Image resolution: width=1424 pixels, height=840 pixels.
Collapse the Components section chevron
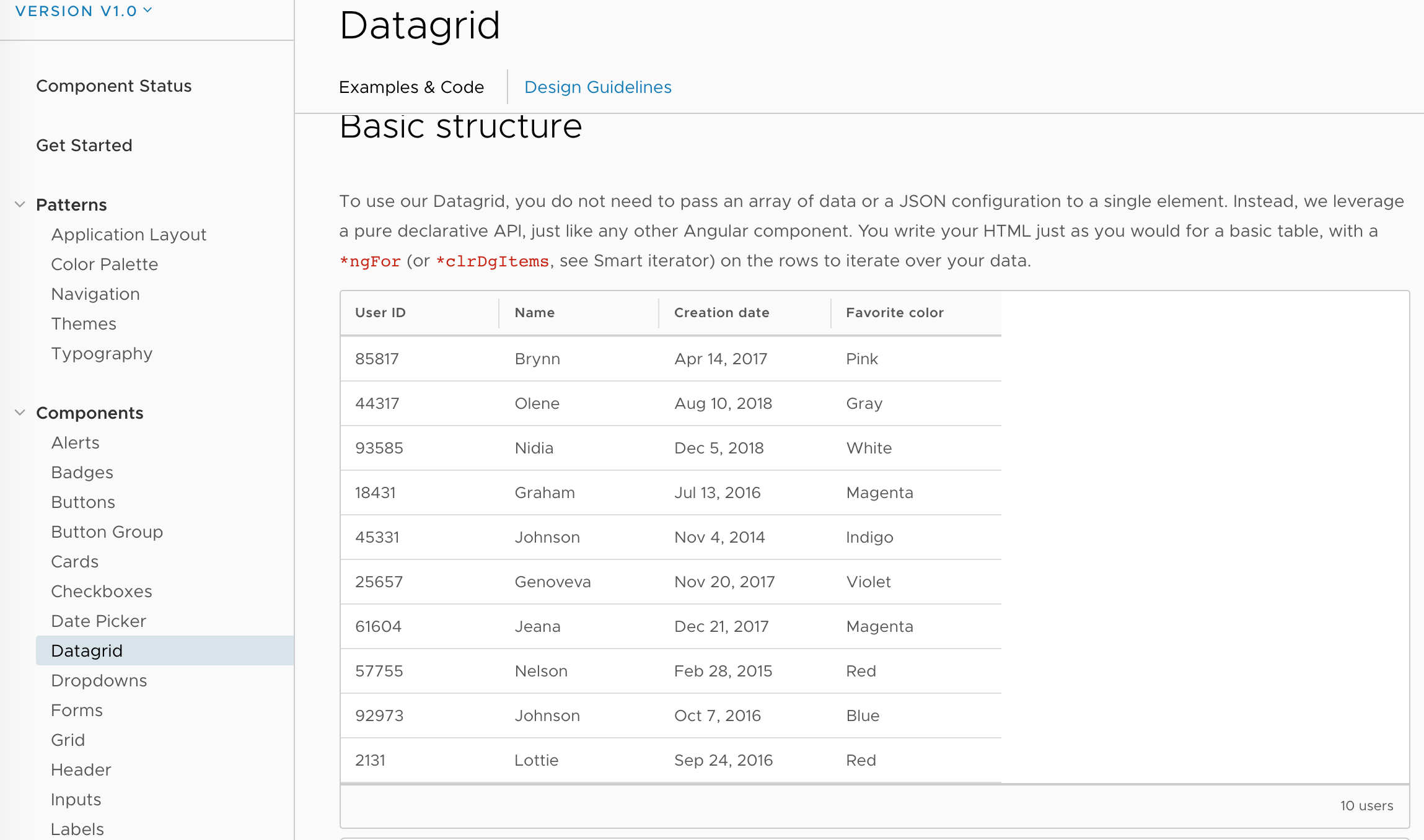point(20,413)
